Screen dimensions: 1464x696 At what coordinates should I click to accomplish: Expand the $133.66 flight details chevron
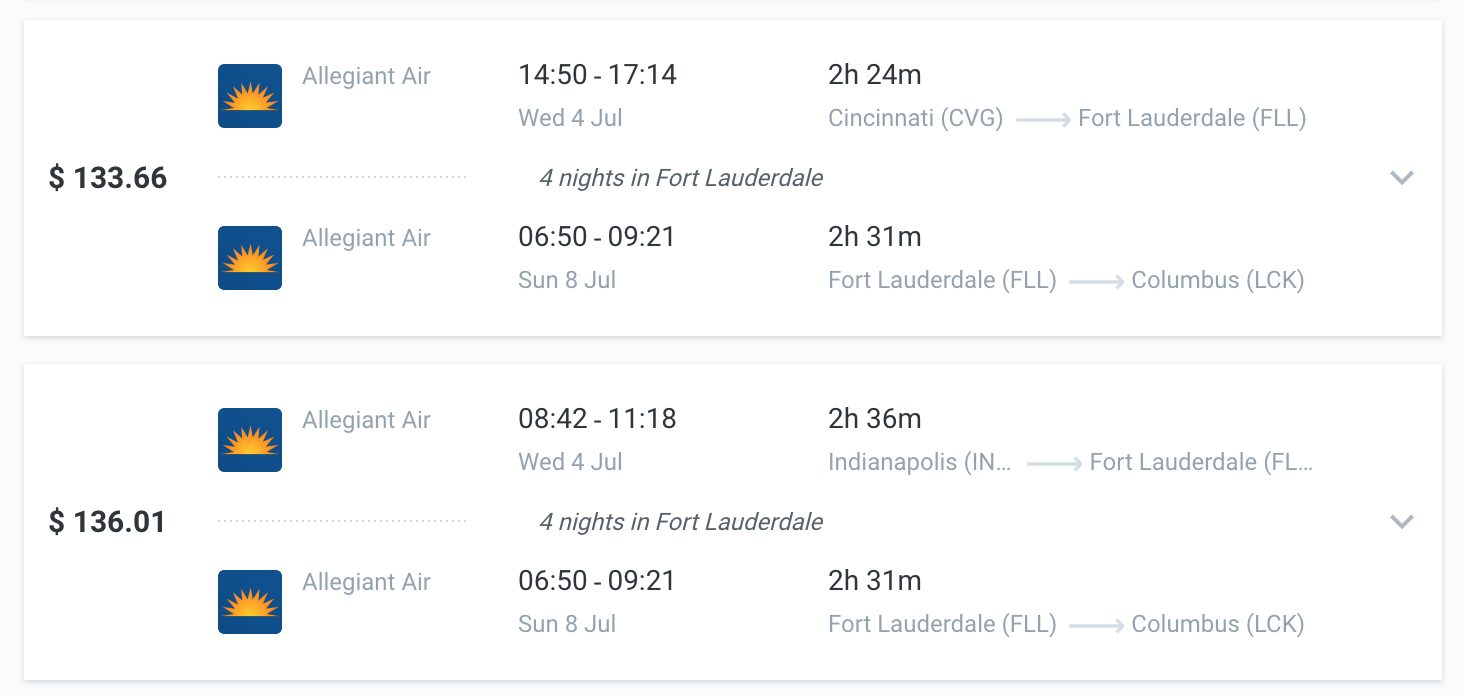(1402, 178)
